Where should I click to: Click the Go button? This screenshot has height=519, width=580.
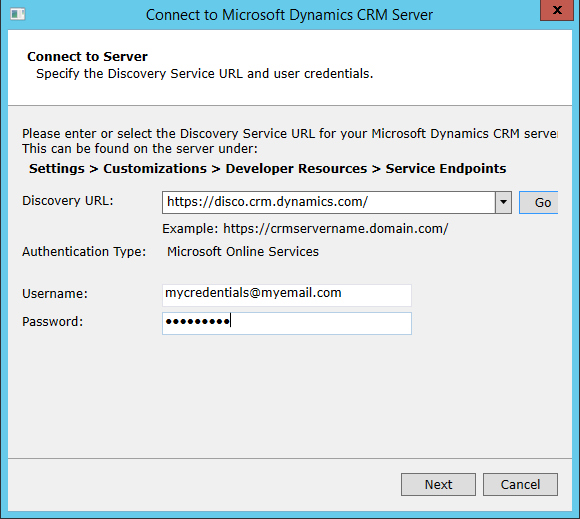point(539,202)
